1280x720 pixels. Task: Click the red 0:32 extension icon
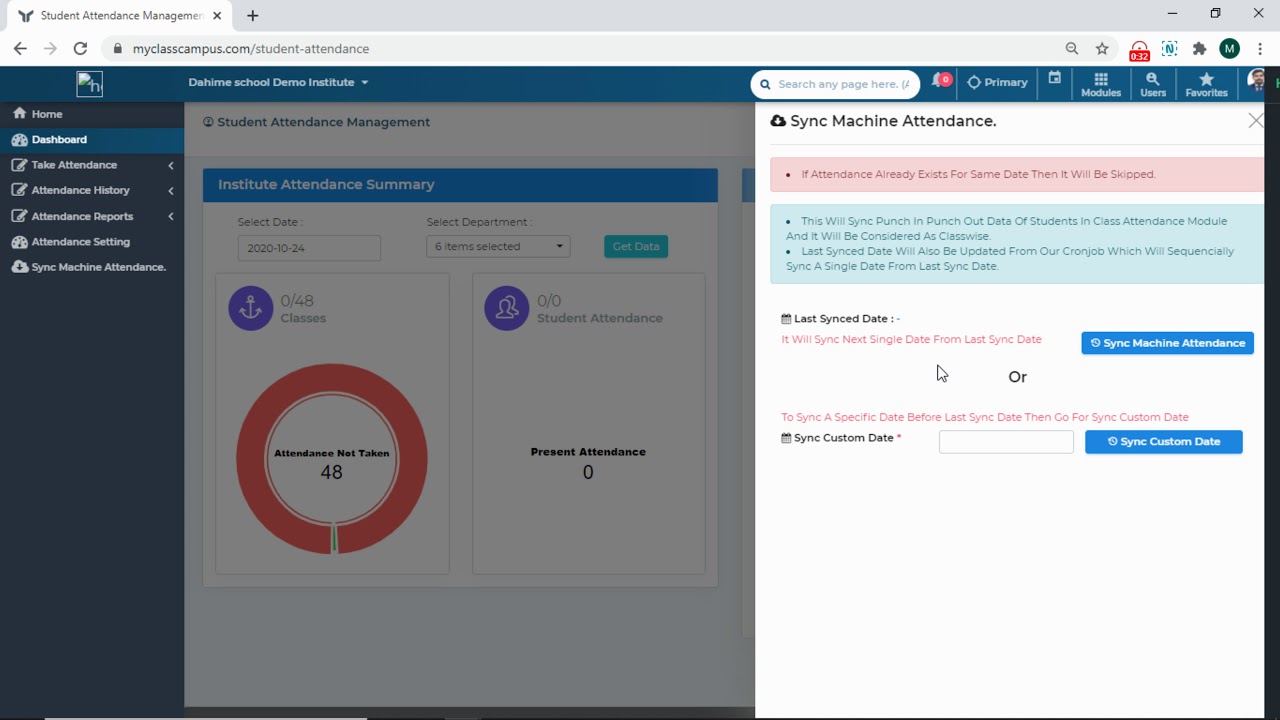[1139, 50]
